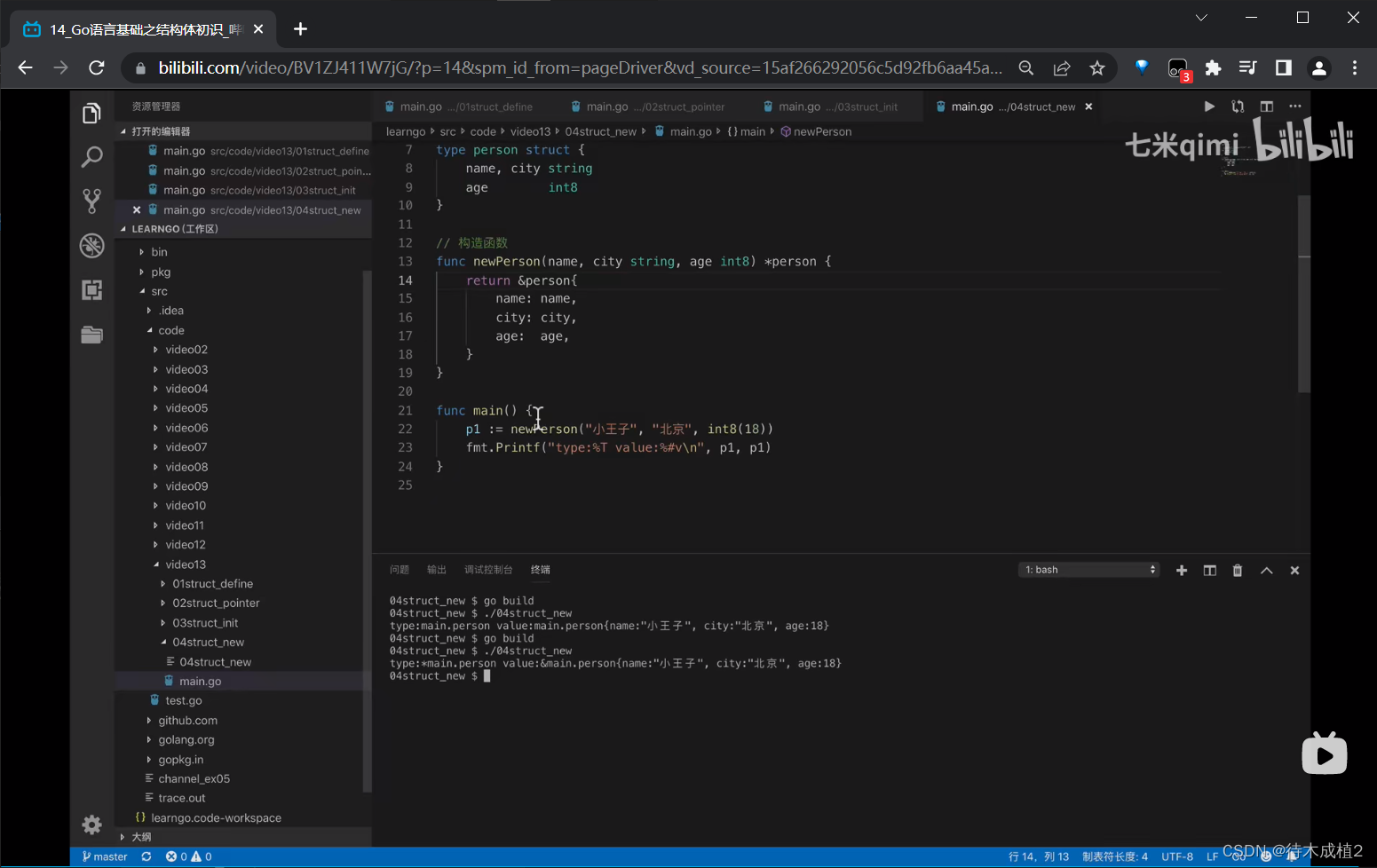Open trace.out in the file tree

[x=182, y=799]
